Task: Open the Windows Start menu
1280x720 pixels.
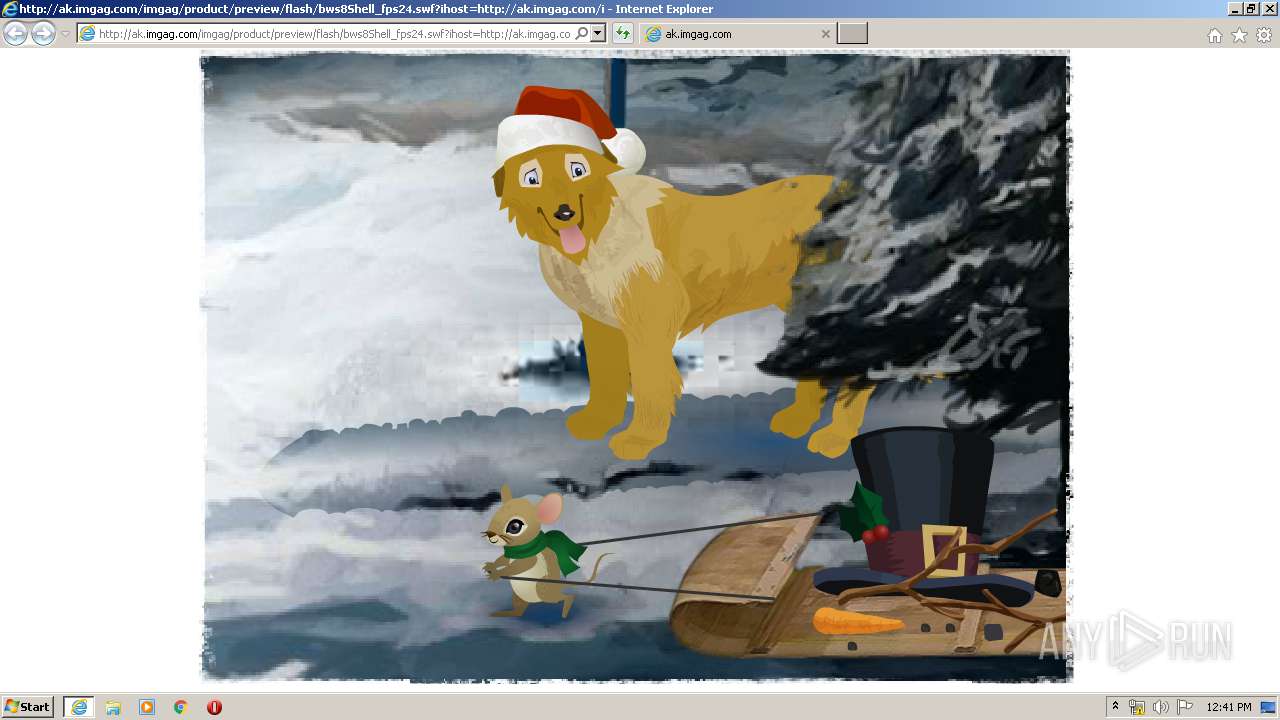Action: (28, 707)
